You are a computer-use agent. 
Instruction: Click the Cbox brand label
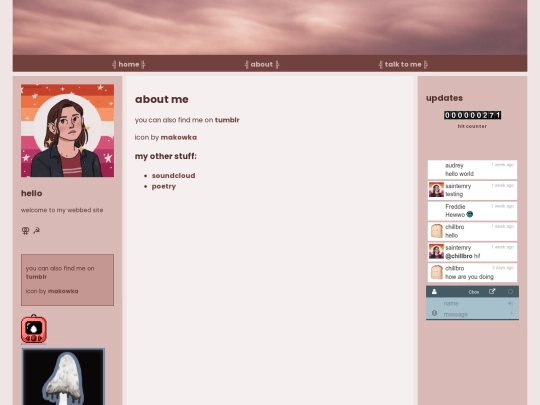[474, 292]
